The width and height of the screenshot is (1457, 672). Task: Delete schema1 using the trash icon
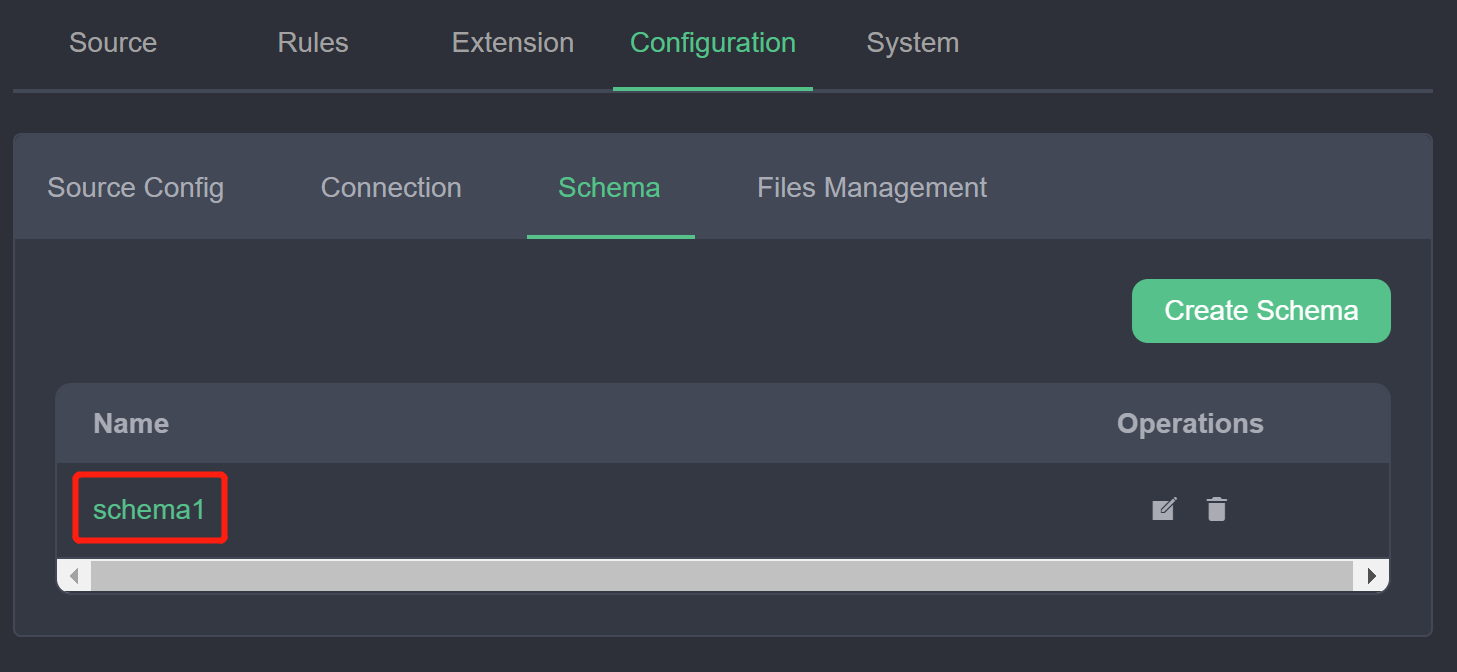point(1216,509)
